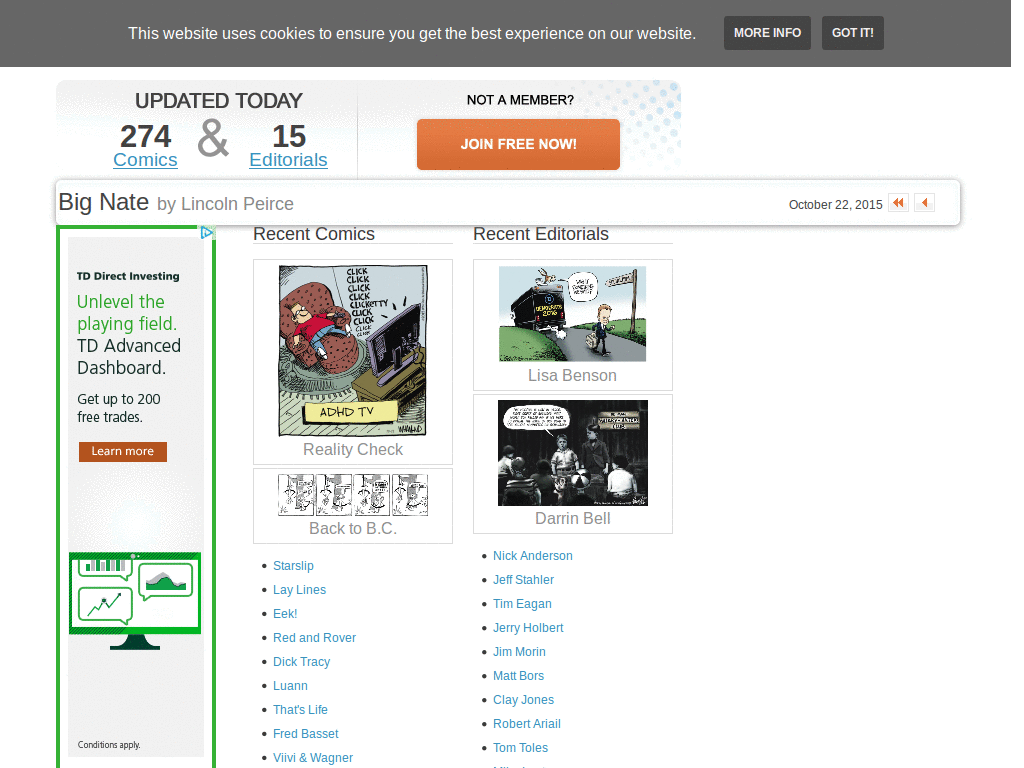
Task: Click the October 22, 2015 date
Action: (835, 204)
